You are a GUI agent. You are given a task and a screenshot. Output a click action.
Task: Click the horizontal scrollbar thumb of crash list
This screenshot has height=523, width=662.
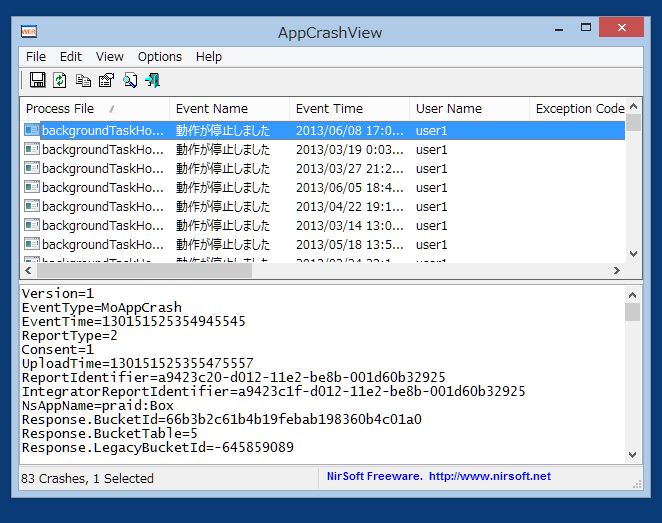[x=144, y=270]
